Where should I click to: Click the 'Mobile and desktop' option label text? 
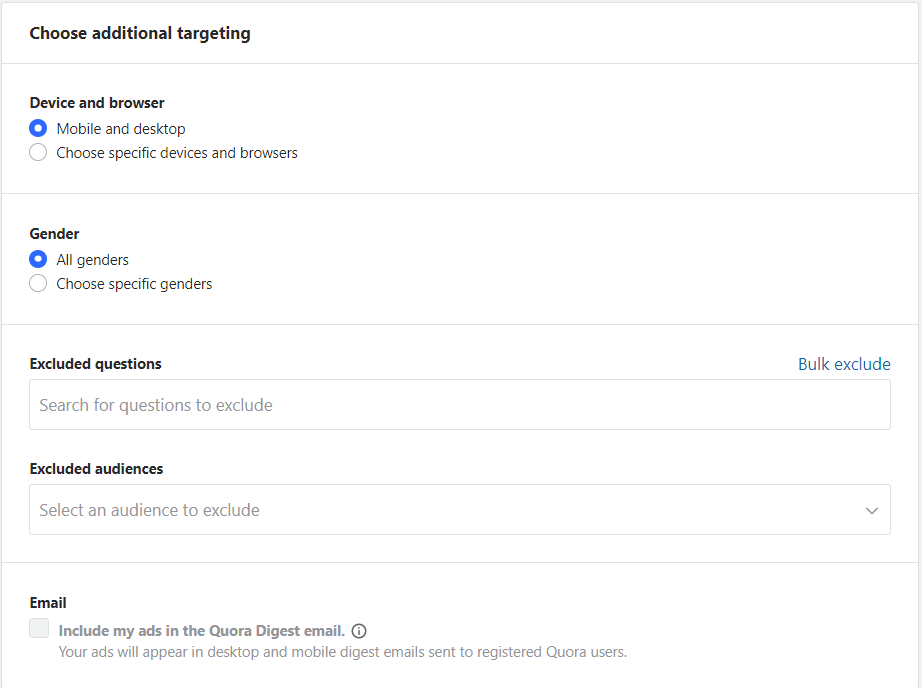(121, 129)
